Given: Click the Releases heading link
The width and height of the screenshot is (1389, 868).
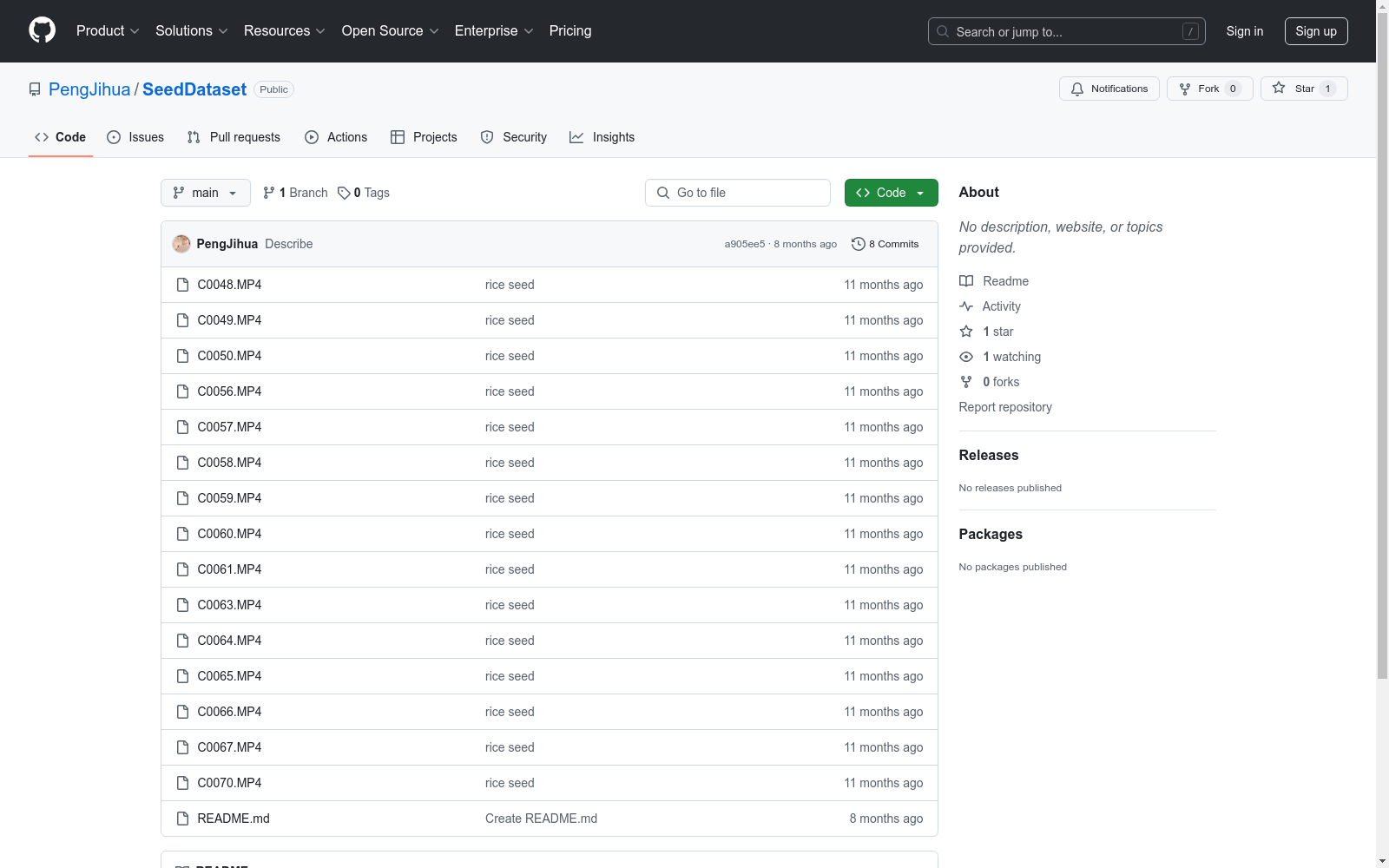Looking at the screenshot, I should pos(989,455).
